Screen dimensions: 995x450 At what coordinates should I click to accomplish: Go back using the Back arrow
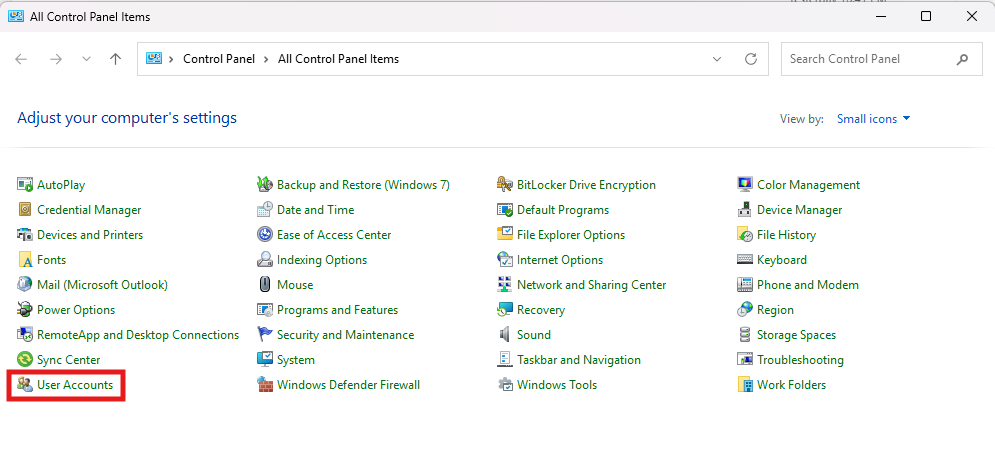(x=21, y=59)
